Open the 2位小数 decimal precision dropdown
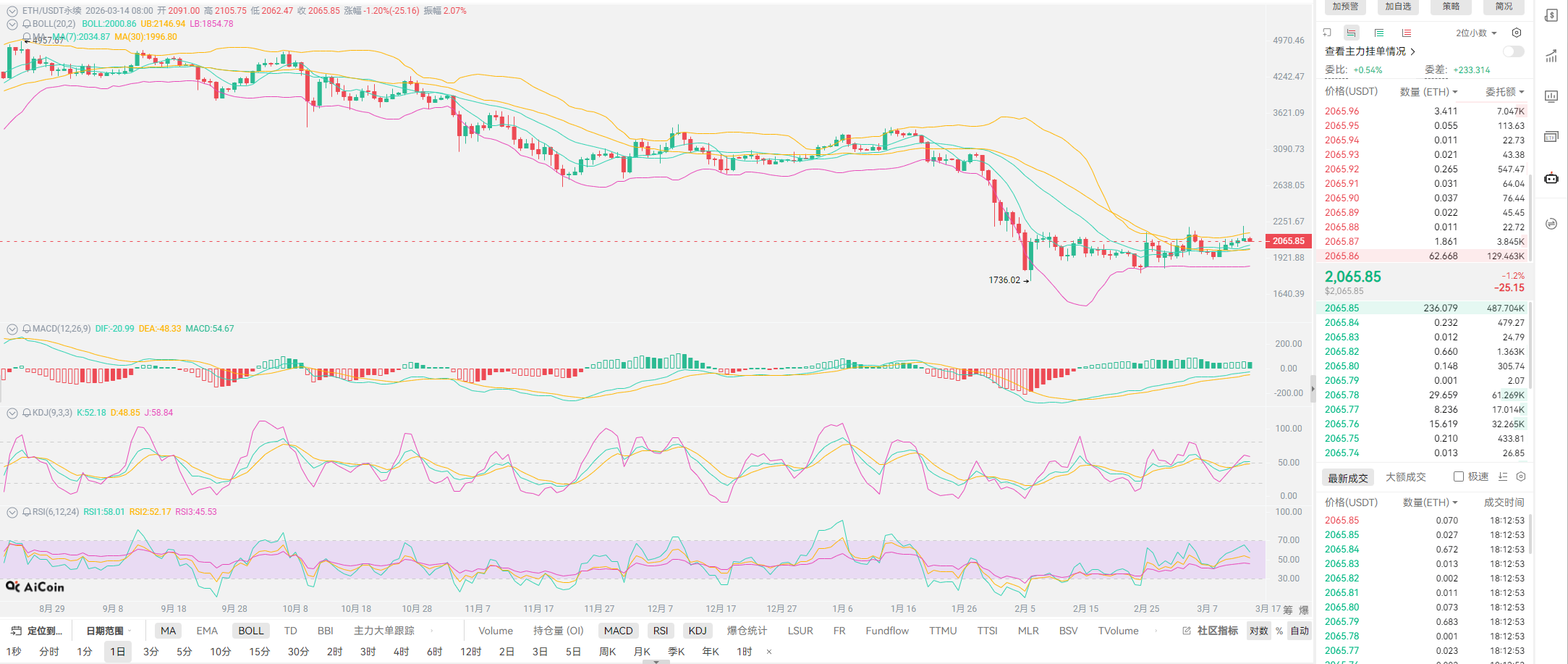This screenshot has width=1568, height=664. pyautogui.click(x=1476, y=33)
